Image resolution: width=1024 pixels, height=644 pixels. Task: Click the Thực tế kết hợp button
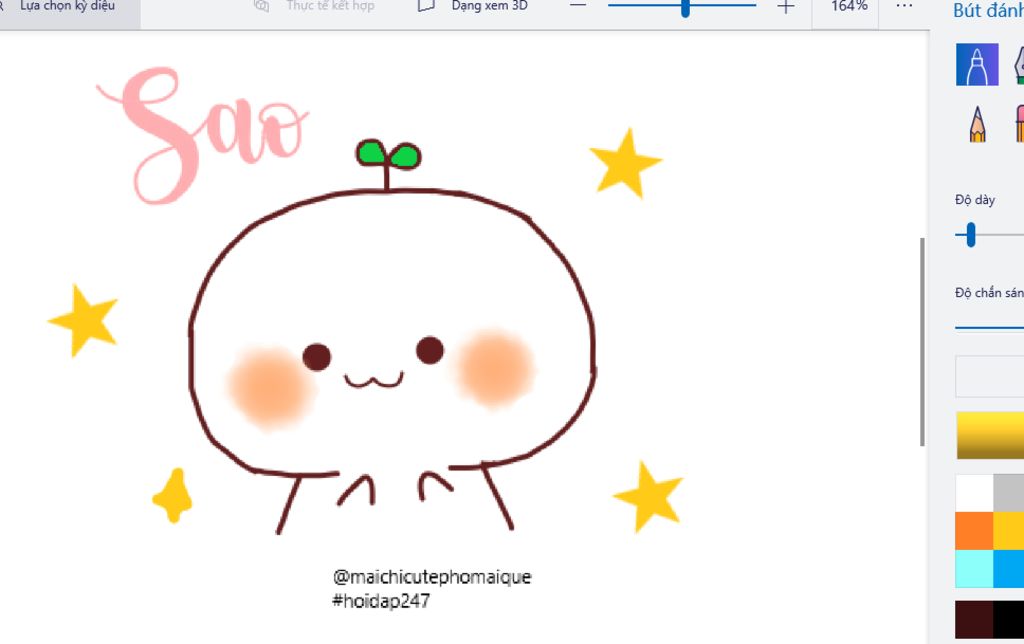[x=315, y=6]
